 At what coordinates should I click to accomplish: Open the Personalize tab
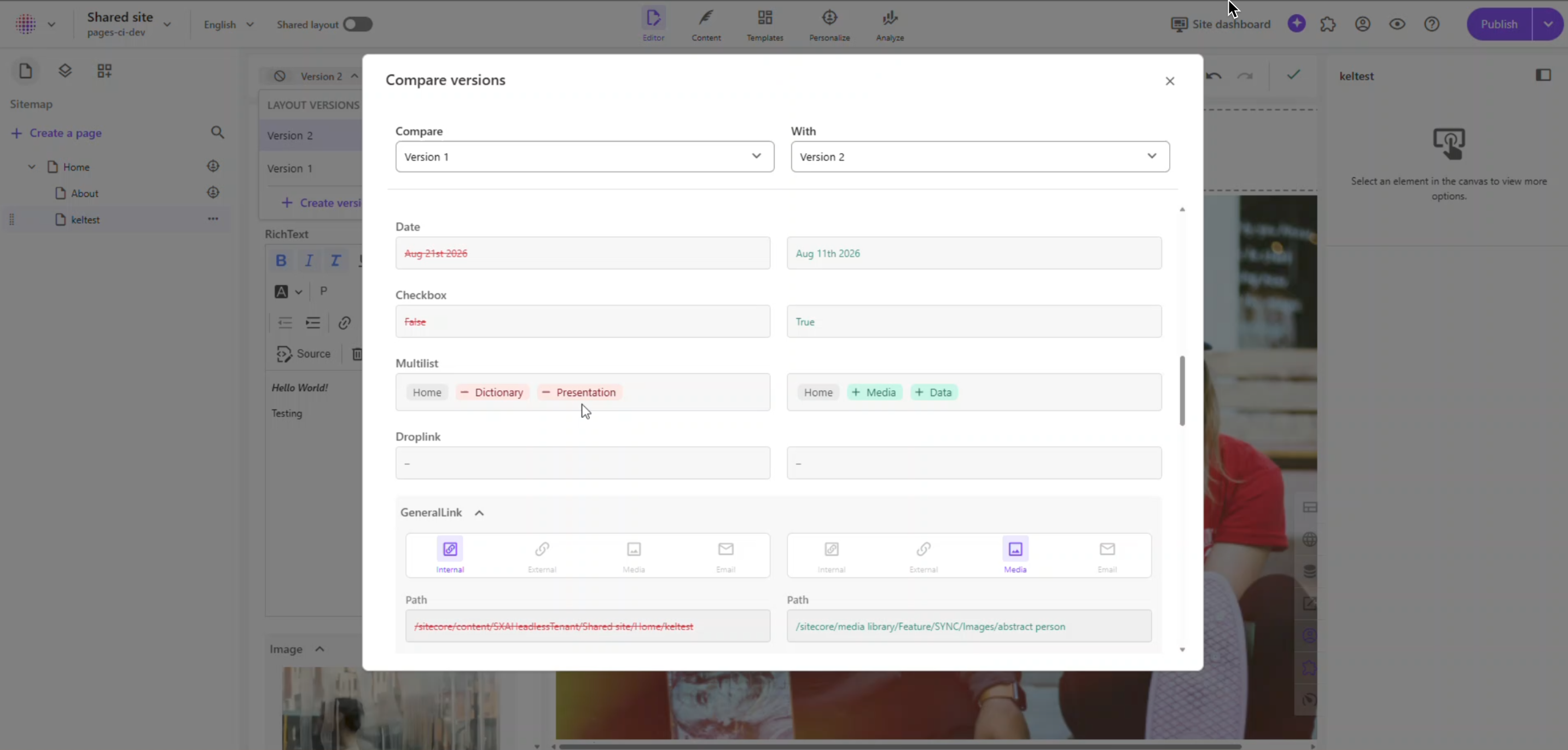click(x=829, y=25)
